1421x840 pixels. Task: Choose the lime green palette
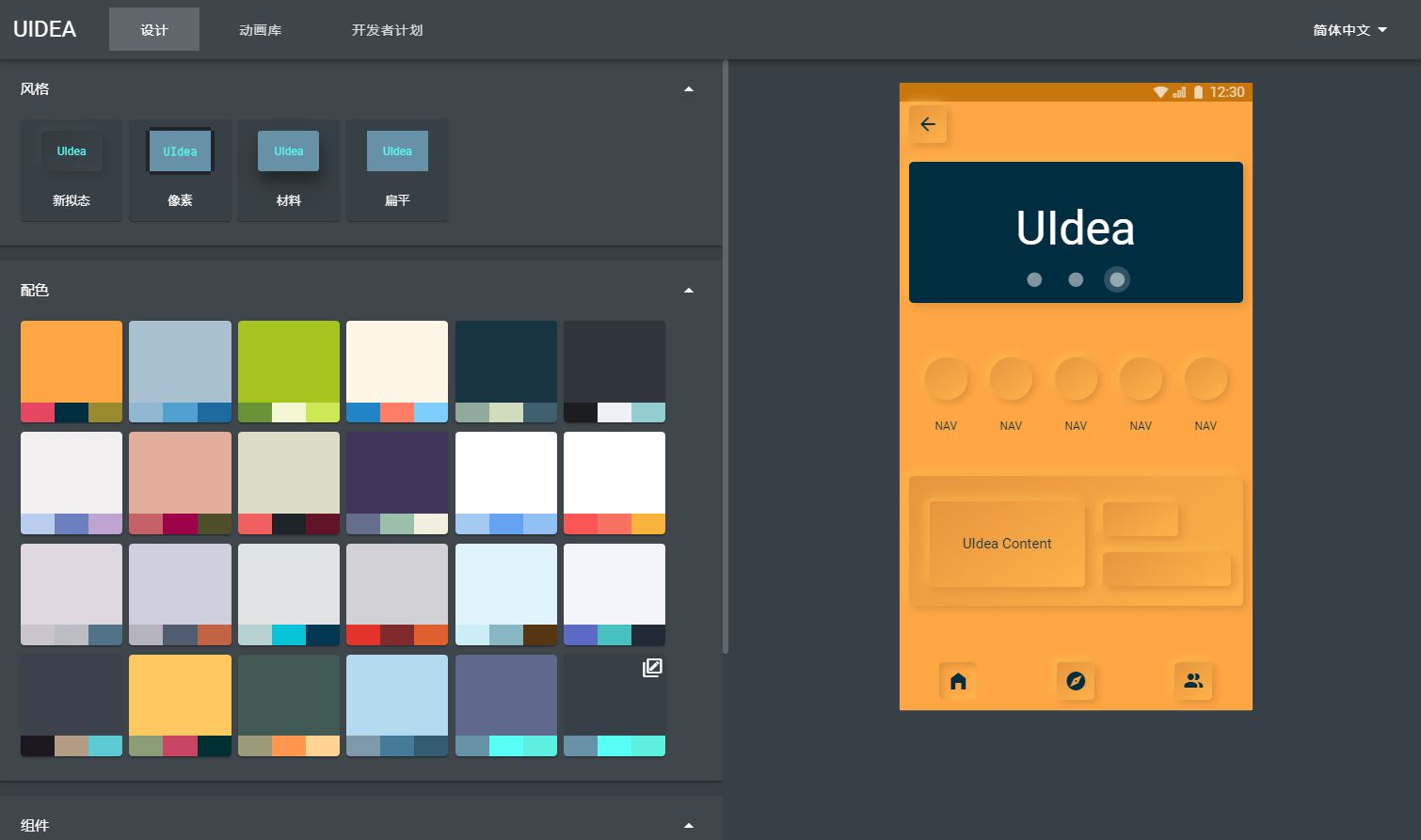(x=289, y=372)
